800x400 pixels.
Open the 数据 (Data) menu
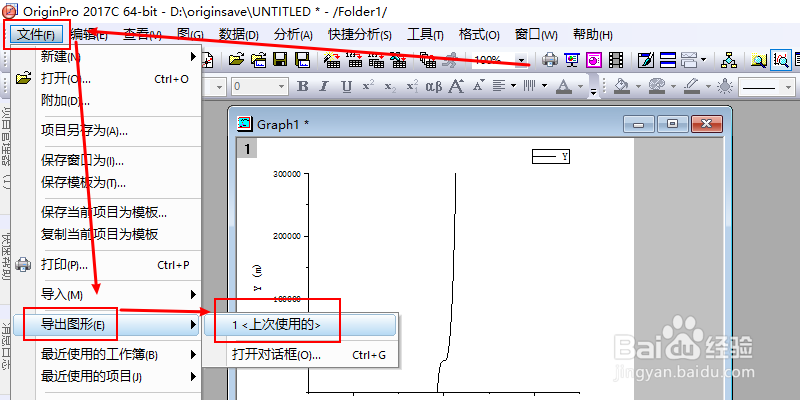239,35
